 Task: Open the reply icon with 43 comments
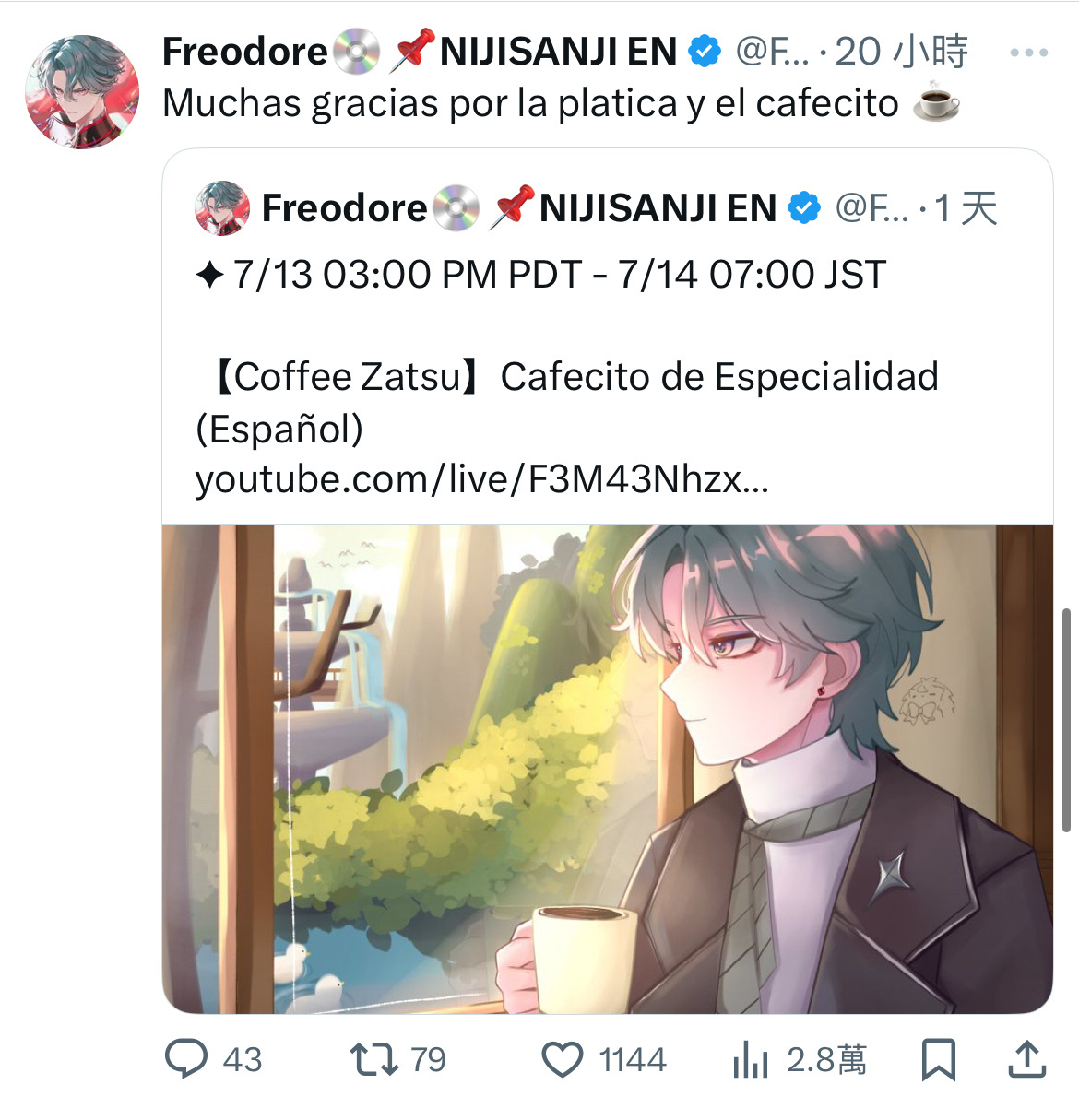tap(186, 1059)
